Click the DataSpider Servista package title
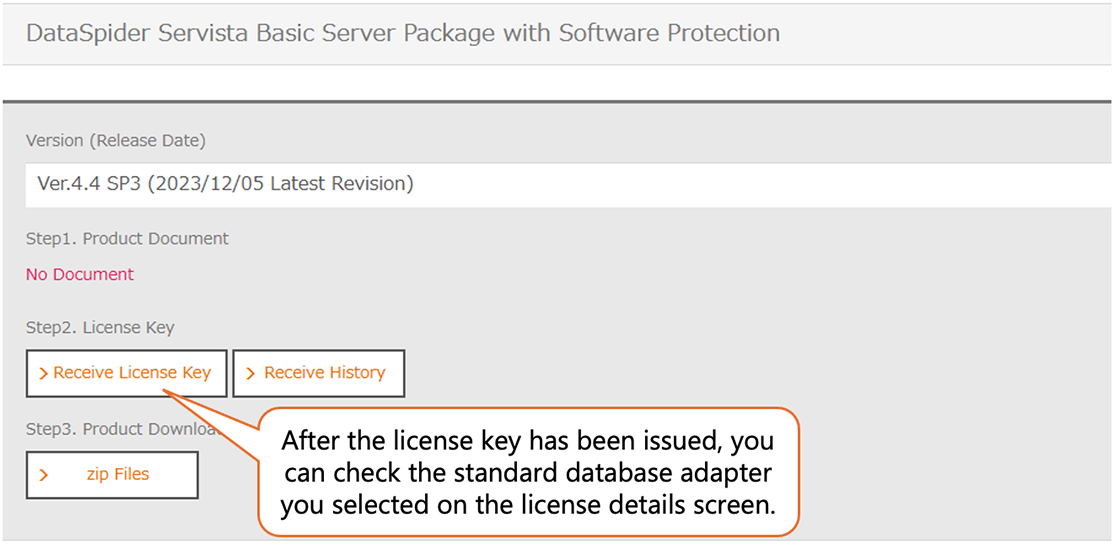The height and width of the screenshot is (546, 1115). (403, 33)
